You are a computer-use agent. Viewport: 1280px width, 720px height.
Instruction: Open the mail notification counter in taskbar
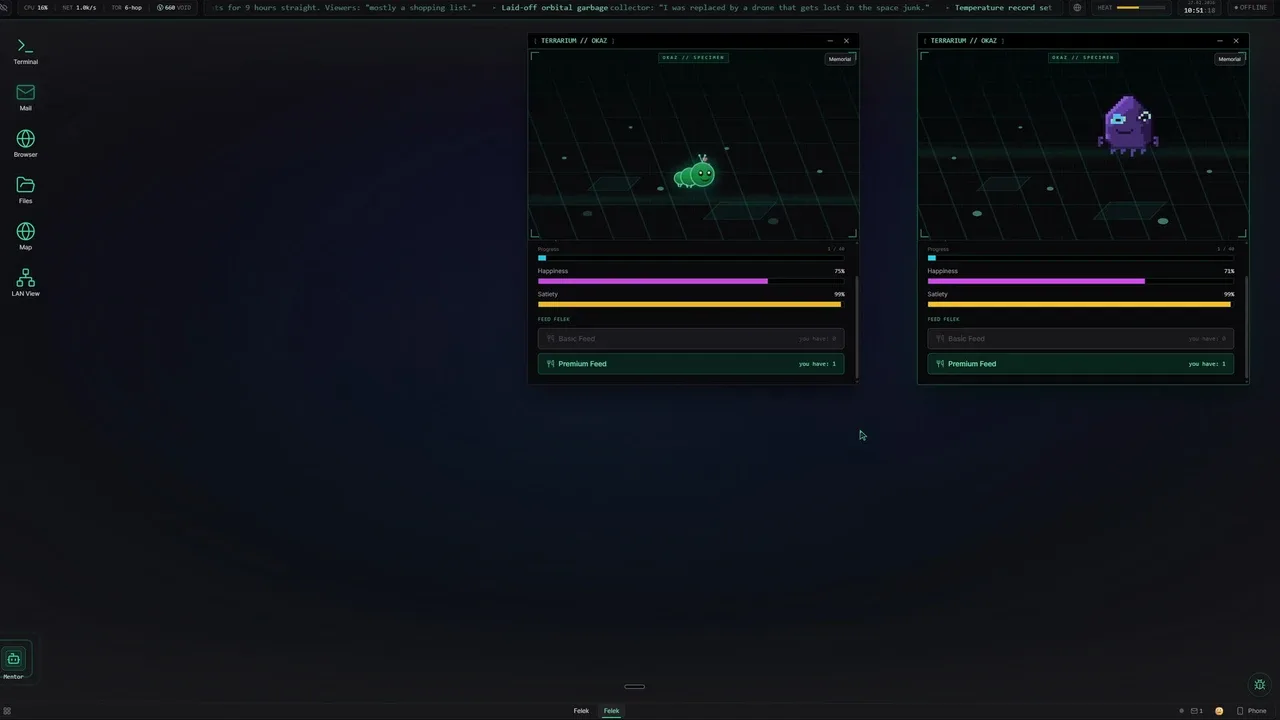point(1196,711)
